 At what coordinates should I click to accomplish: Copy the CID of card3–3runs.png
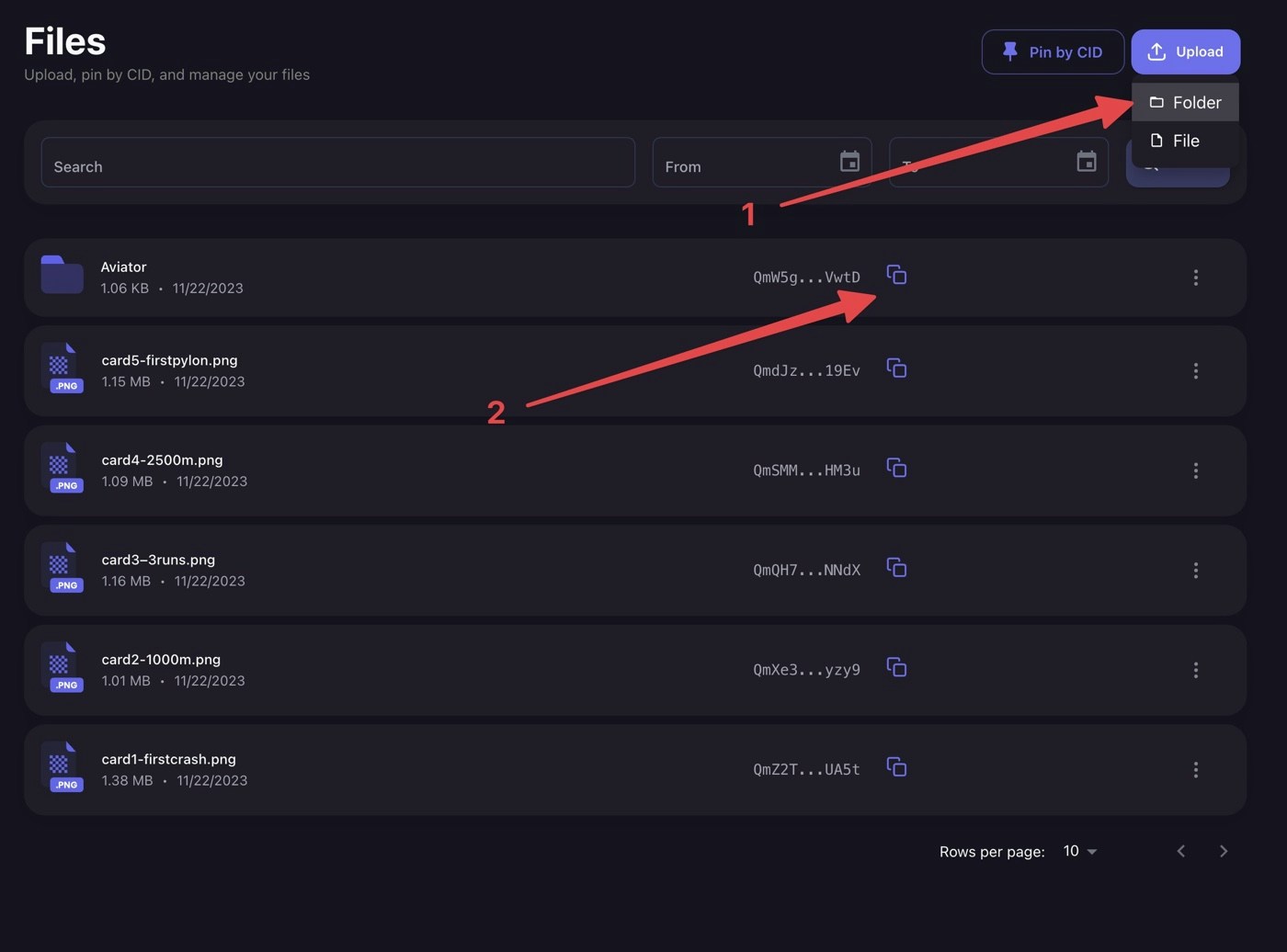pos(896,568)
